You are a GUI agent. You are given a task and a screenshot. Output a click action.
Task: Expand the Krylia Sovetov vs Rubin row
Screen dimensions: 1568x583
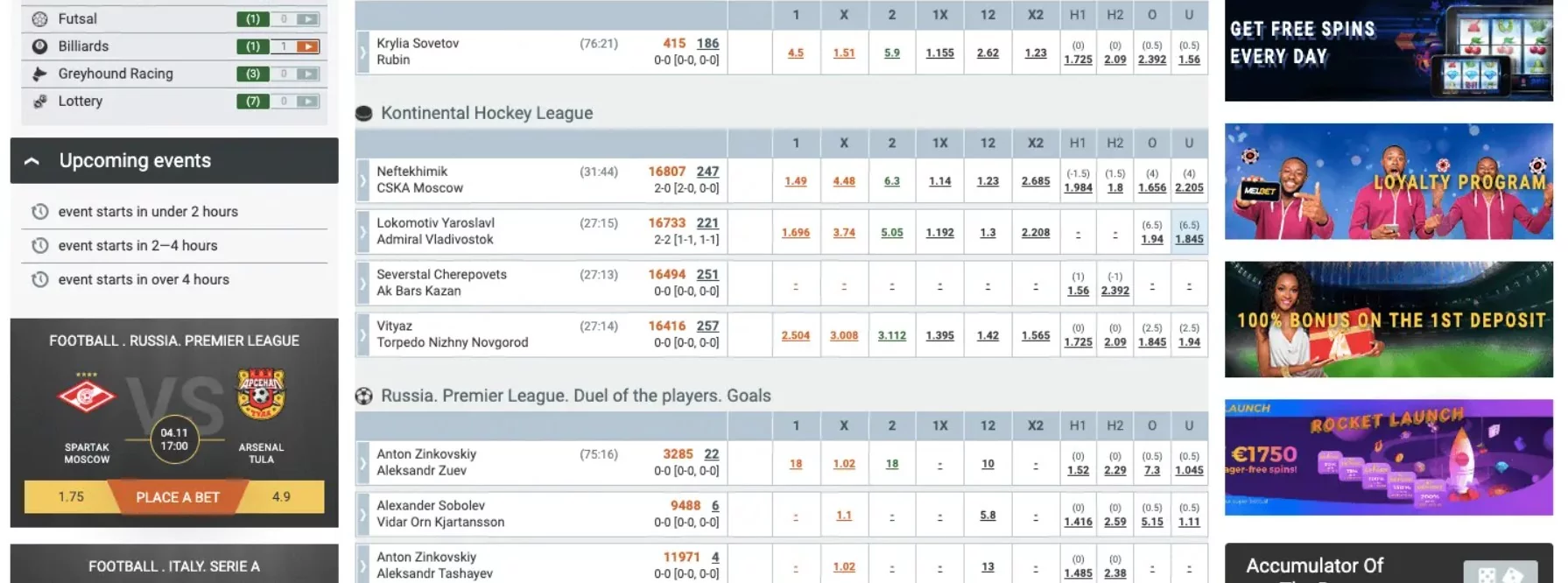coord(362,53)
